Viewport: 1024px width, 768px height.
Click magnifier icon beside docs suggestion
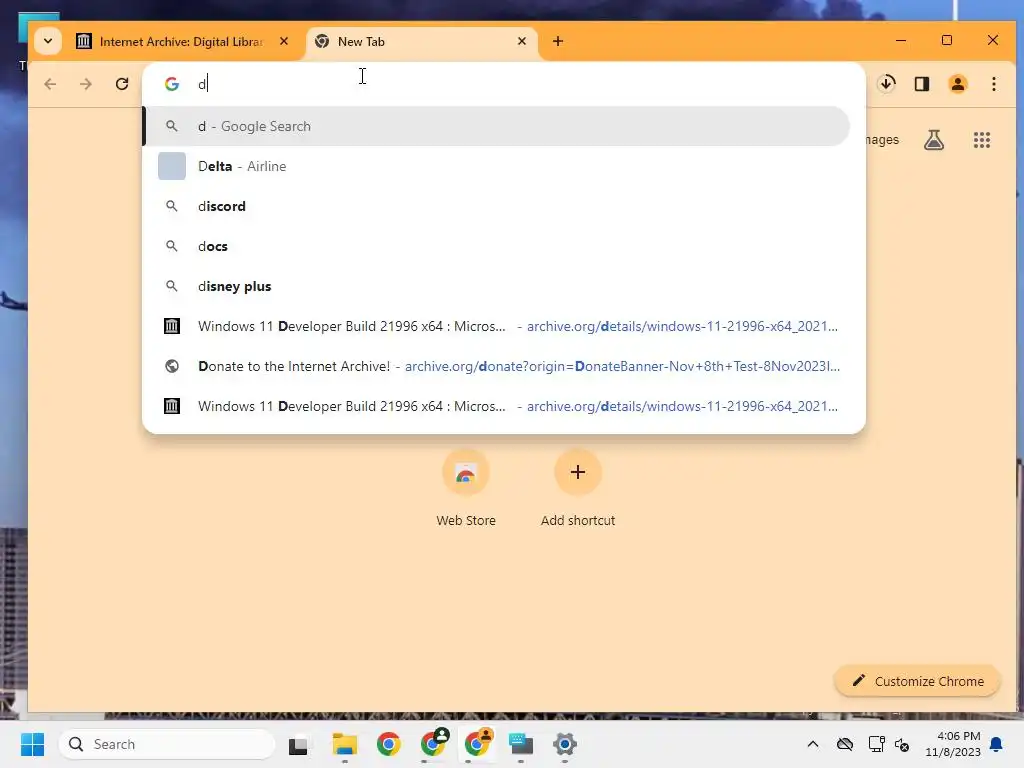coord(172,246)
